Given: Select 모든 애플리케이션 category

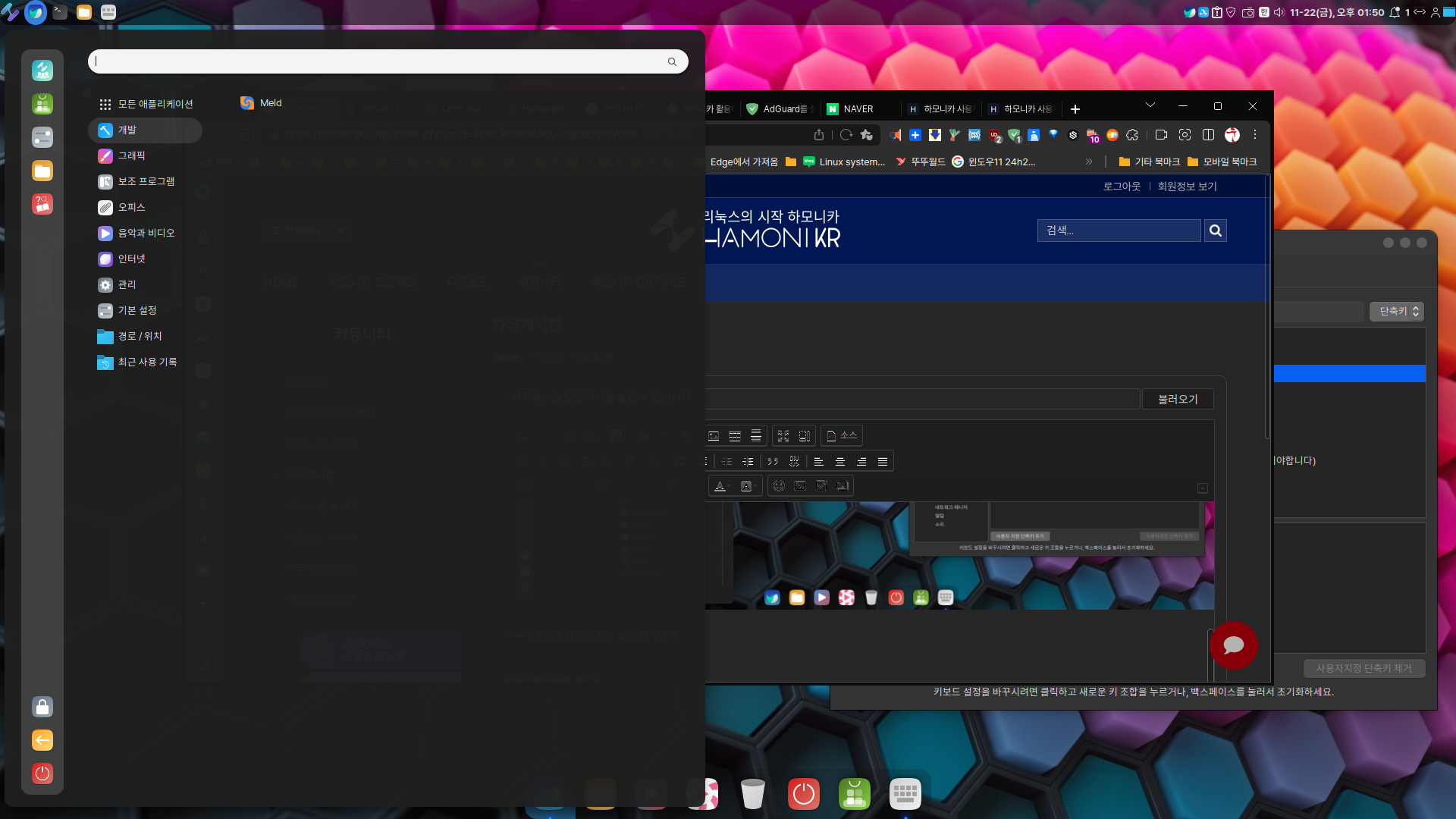Looking at the screenshot, I should [x=146, y=104].
